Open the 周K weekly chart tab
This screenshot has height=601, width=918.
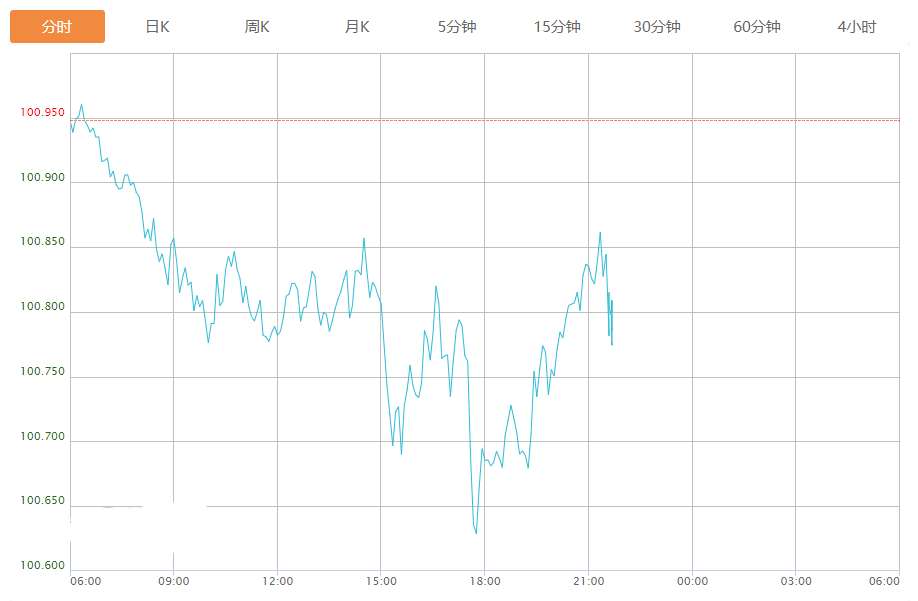257,27
